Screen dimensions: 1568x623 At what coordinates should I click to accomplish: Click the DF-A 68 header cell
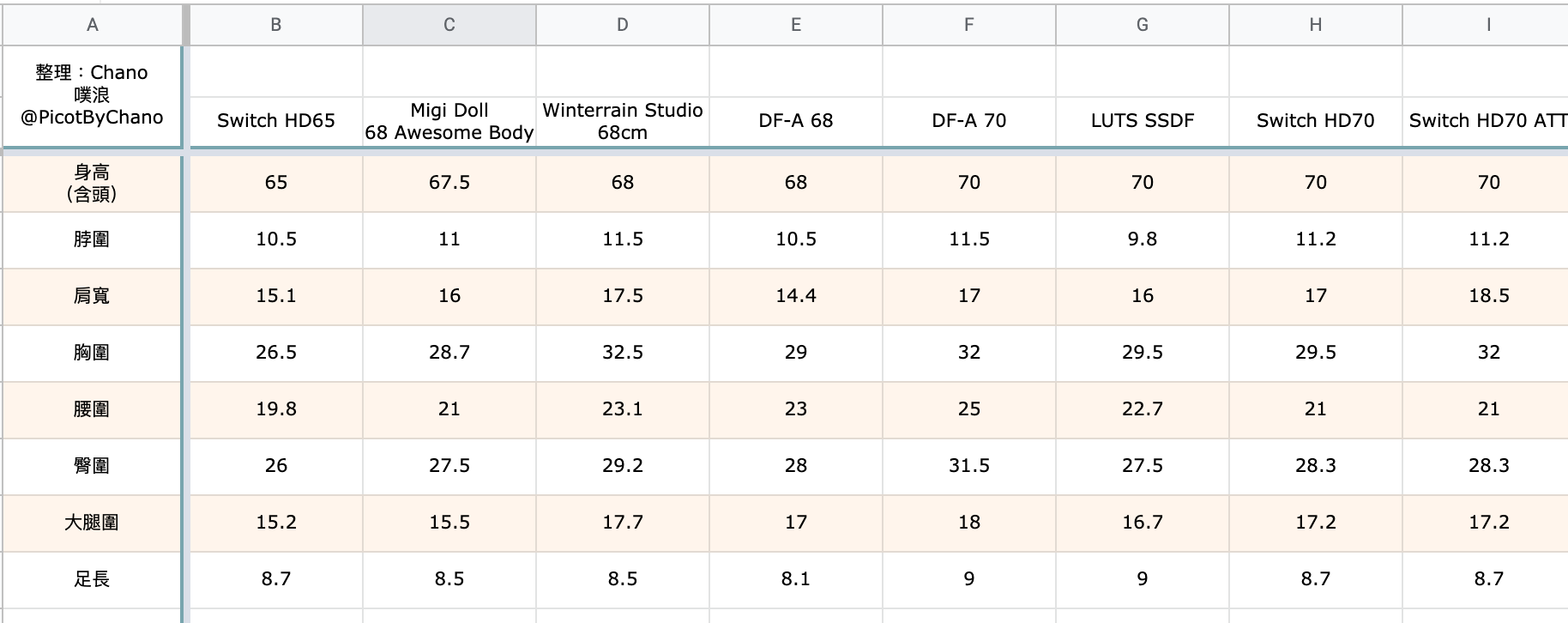pyautogui.click(x=796, y=121)
